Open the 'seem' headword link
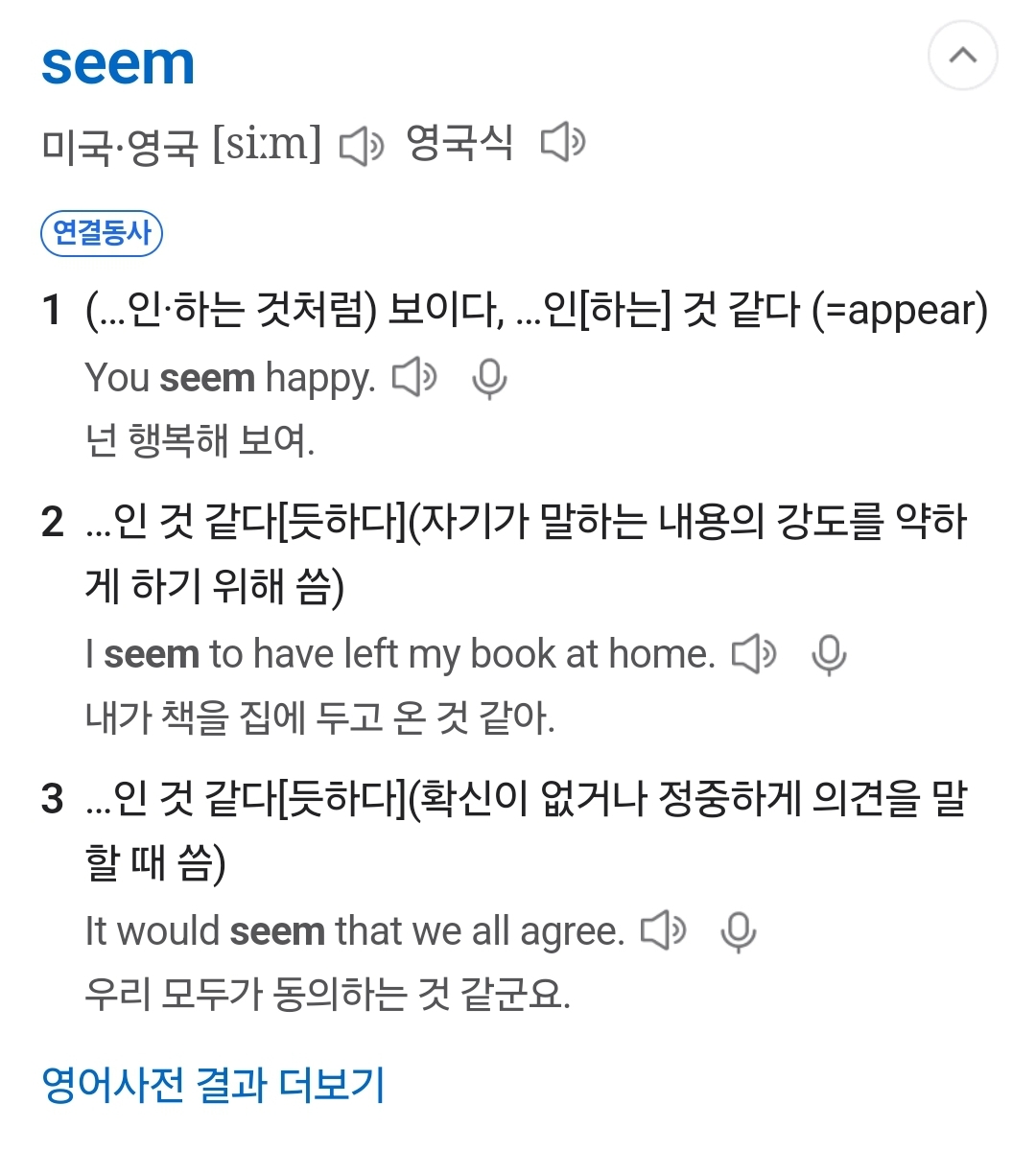The width and height of the screenshot is (1036, 1151). [118, 64]
